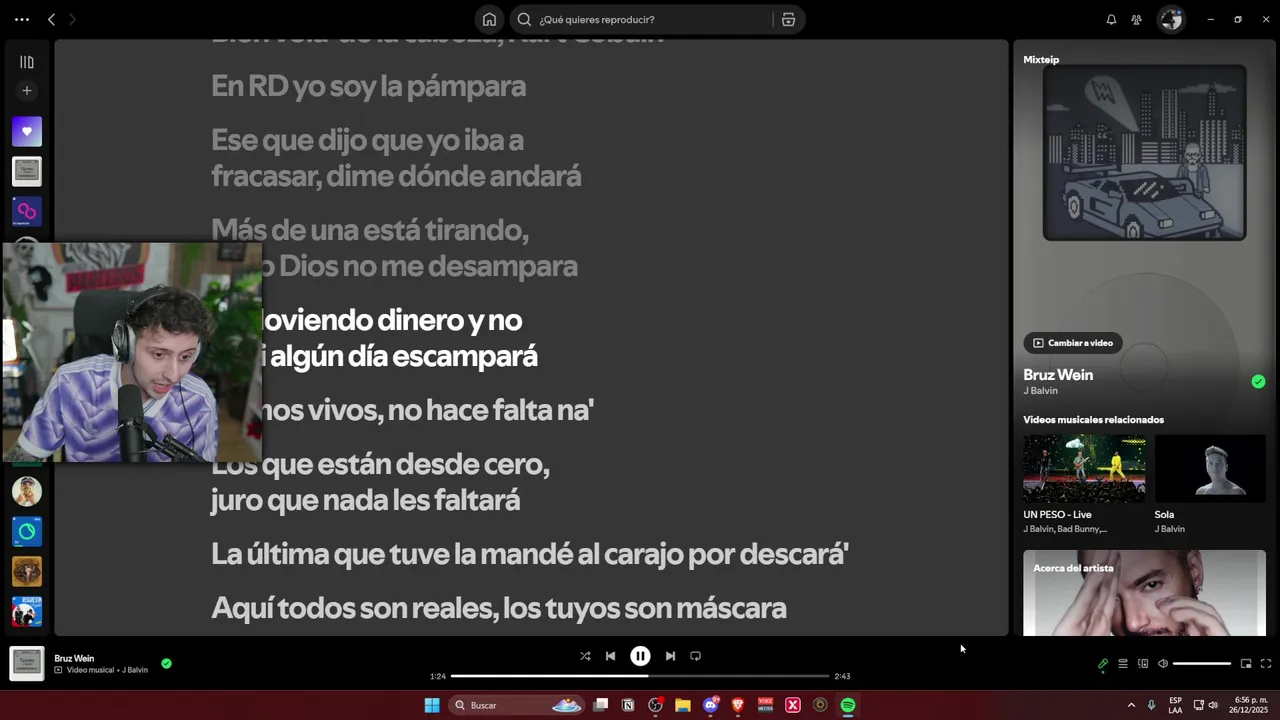Show hidden system tray icons
This screenshot has height=720, width=1280.
pos(1131,705)
